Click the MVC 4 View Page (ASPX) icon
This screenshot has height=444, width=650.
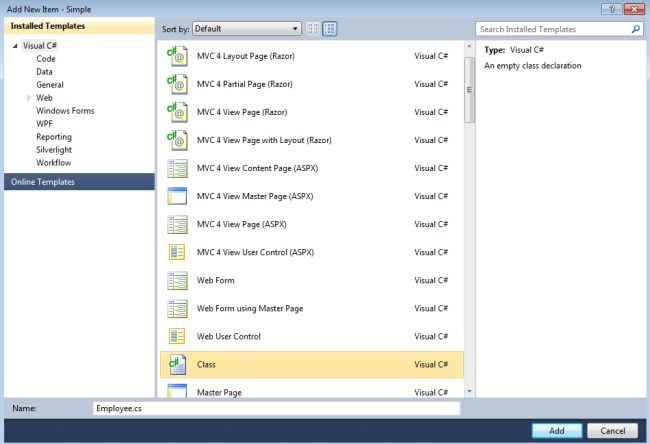[x=177, y=224]
